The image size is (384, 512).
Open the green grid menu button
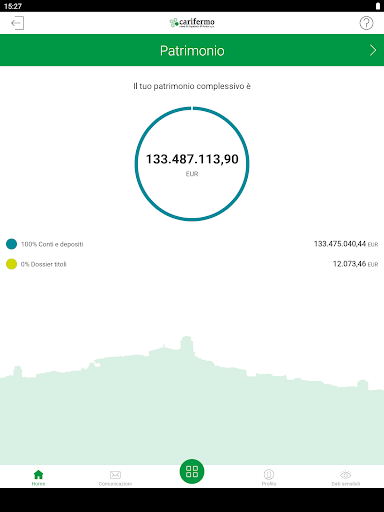pos(192,471)
